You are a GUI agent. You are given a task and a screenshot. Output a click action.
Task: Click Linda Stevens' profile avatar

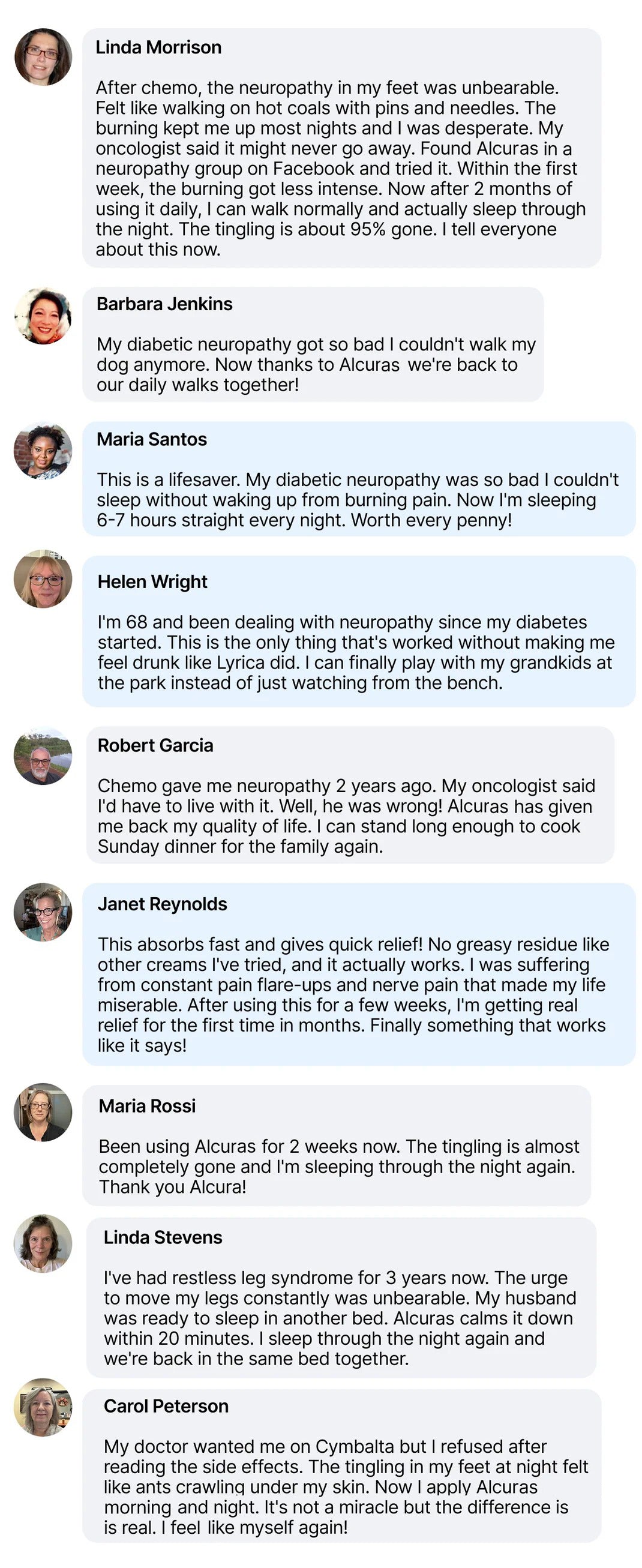pyautogui.click(x=43, y=1243)
